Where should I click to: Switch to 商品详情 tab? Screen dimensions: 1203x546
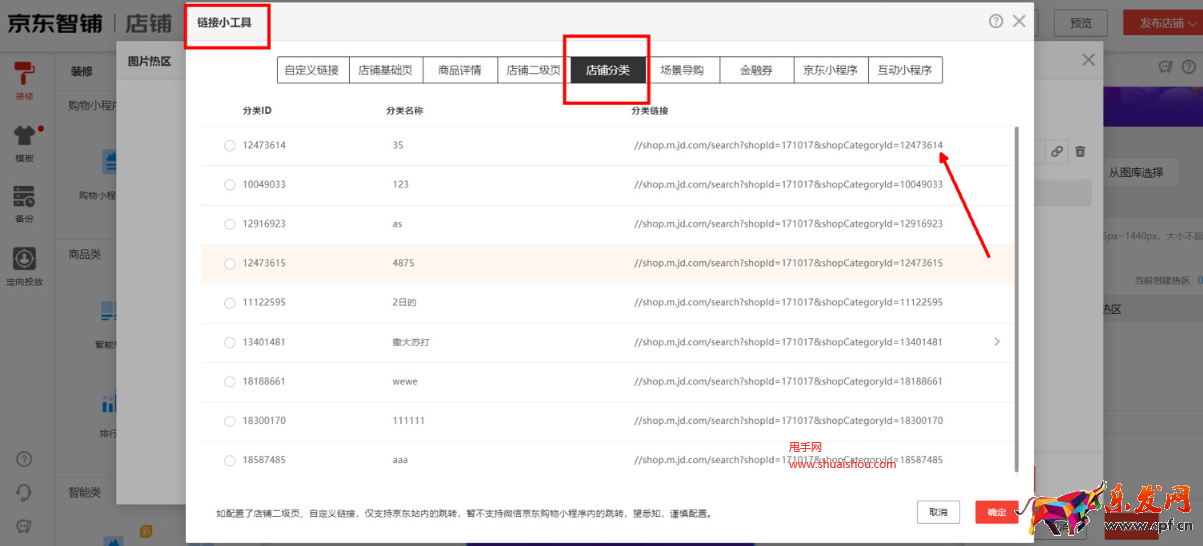point(460,70)
